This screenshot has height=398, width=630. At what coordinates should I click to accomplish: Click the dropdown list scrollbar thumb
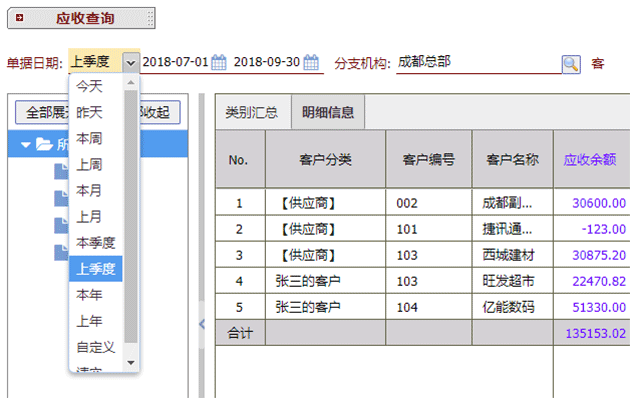tap(131, 217)
